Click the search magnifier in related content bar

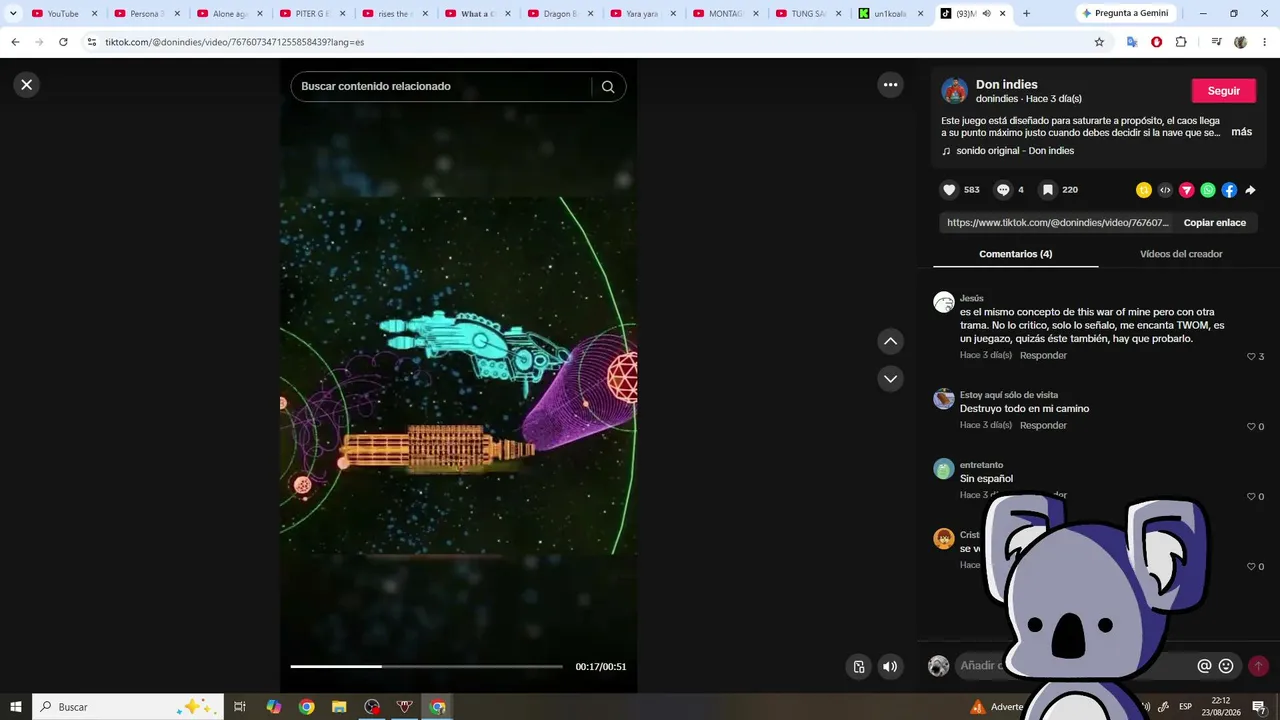pos(608,87)
